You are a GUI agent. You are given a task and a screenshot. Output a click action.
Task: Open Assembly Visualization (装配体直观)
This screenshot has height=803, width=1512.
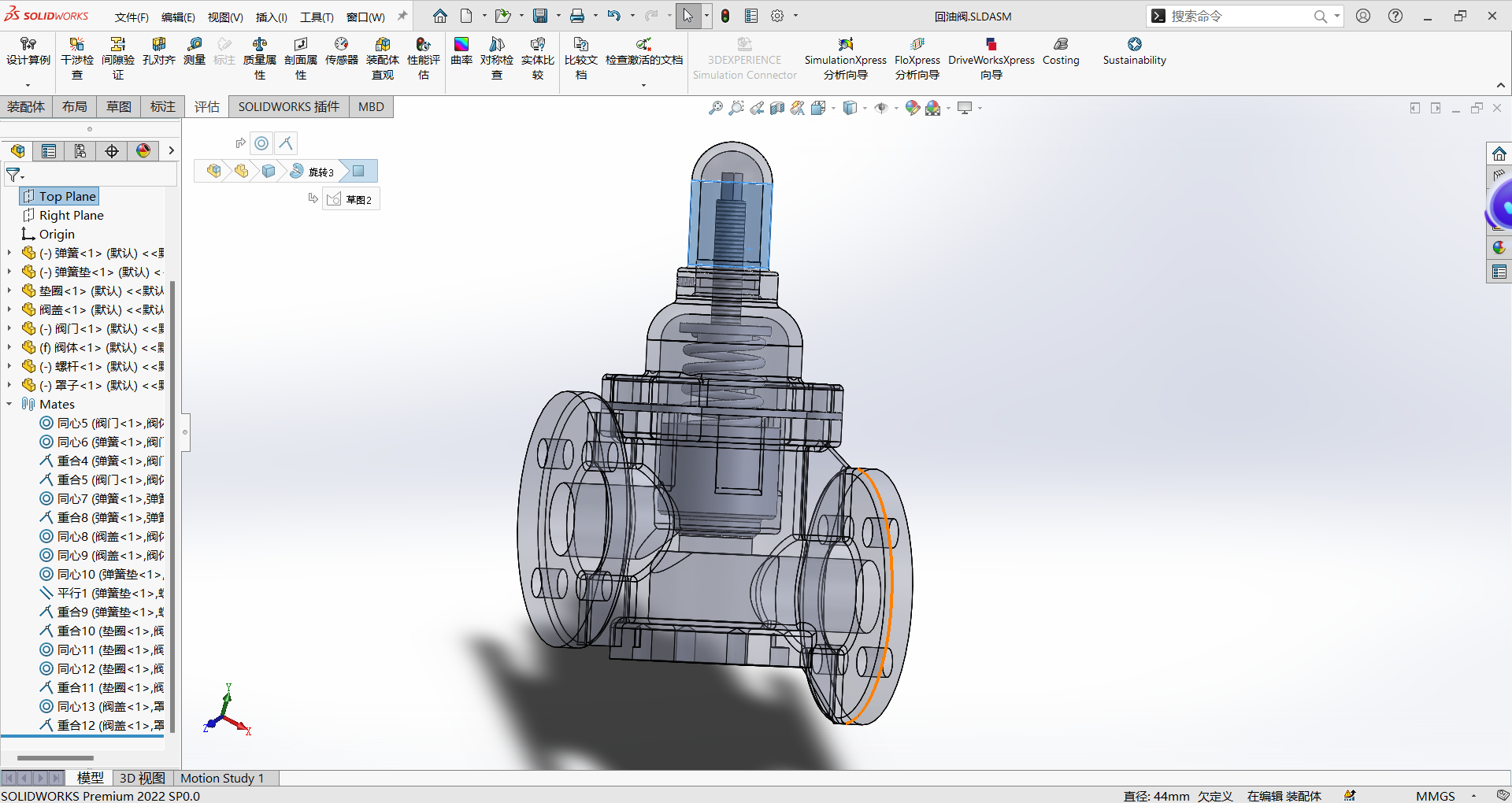pos(383,59)
